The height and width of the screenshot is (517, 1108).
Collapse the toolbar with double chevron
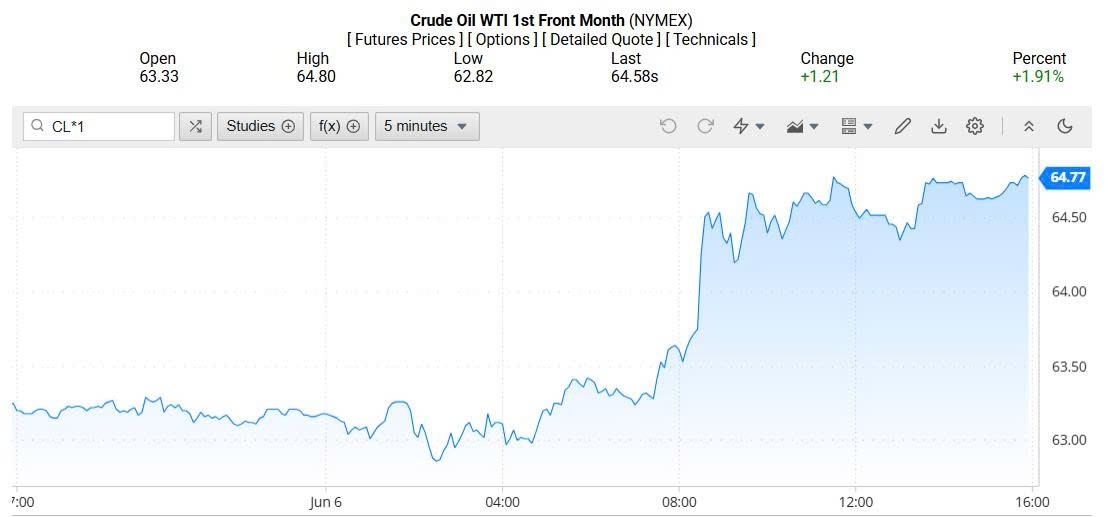coord(1028,126)
